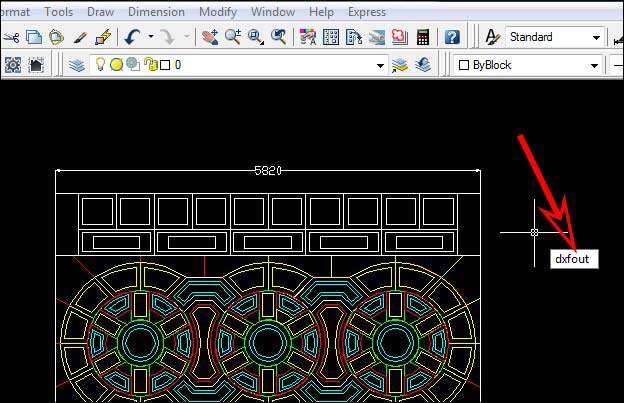This screenshot has width=624, height=403.
Task: Open the Text Style icon beside Standard
Action: point(493,37)
